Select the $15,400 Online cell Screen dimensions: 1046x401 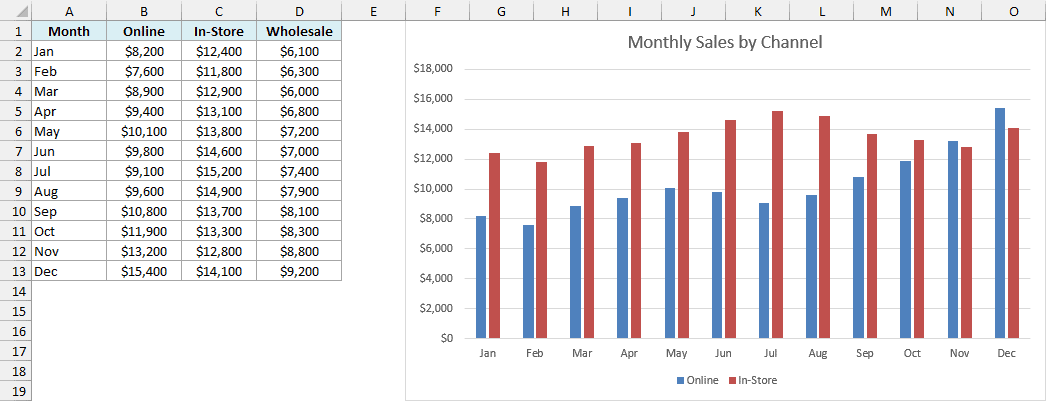[x=144, y=272]
